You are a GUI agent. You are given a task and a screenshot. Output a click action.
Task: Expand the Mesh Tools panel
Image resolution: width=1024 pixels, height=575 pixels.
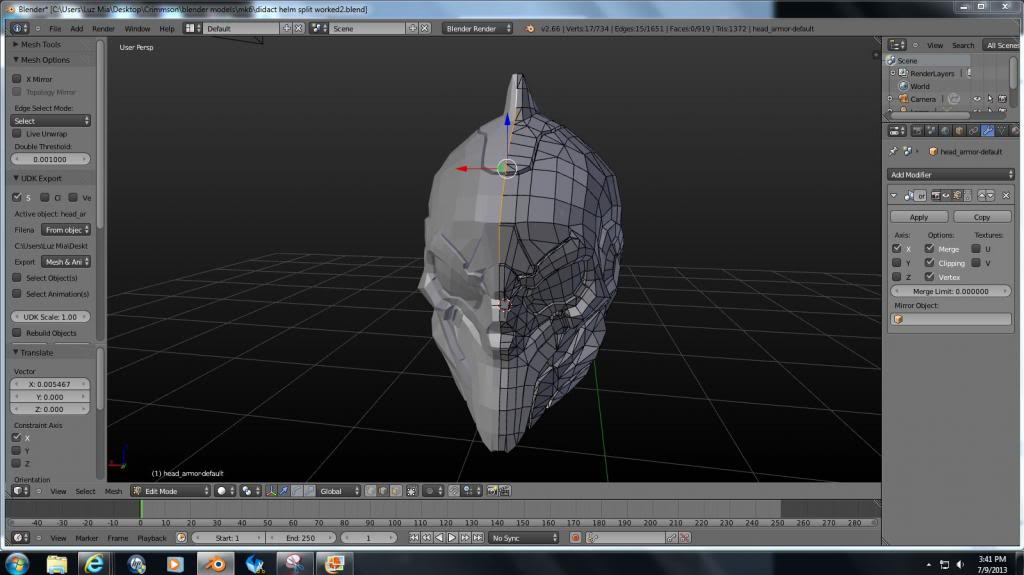point(39,45)
